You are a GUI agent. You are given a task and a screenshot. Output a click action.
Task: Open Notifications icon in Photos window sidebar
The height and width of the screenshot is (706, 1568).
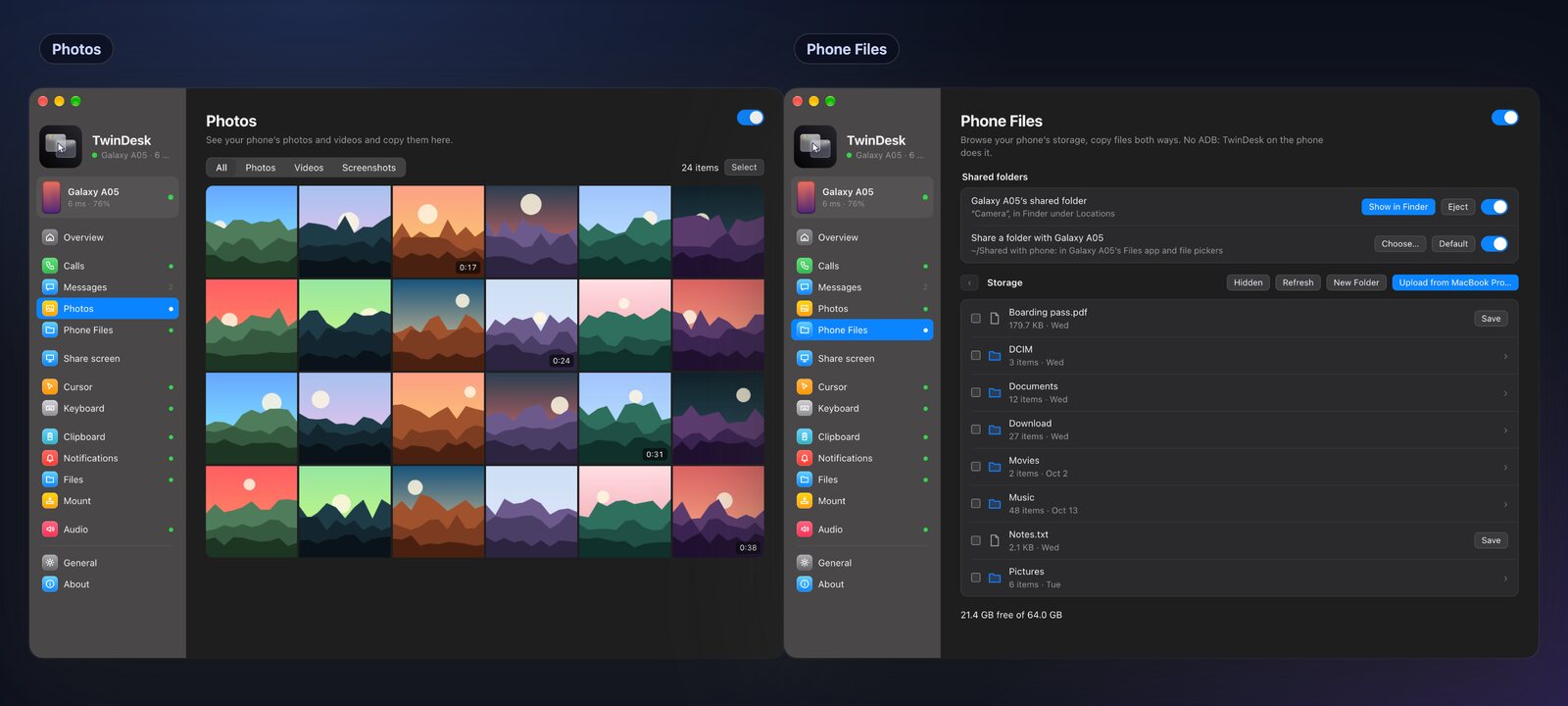tap(50, 459)
